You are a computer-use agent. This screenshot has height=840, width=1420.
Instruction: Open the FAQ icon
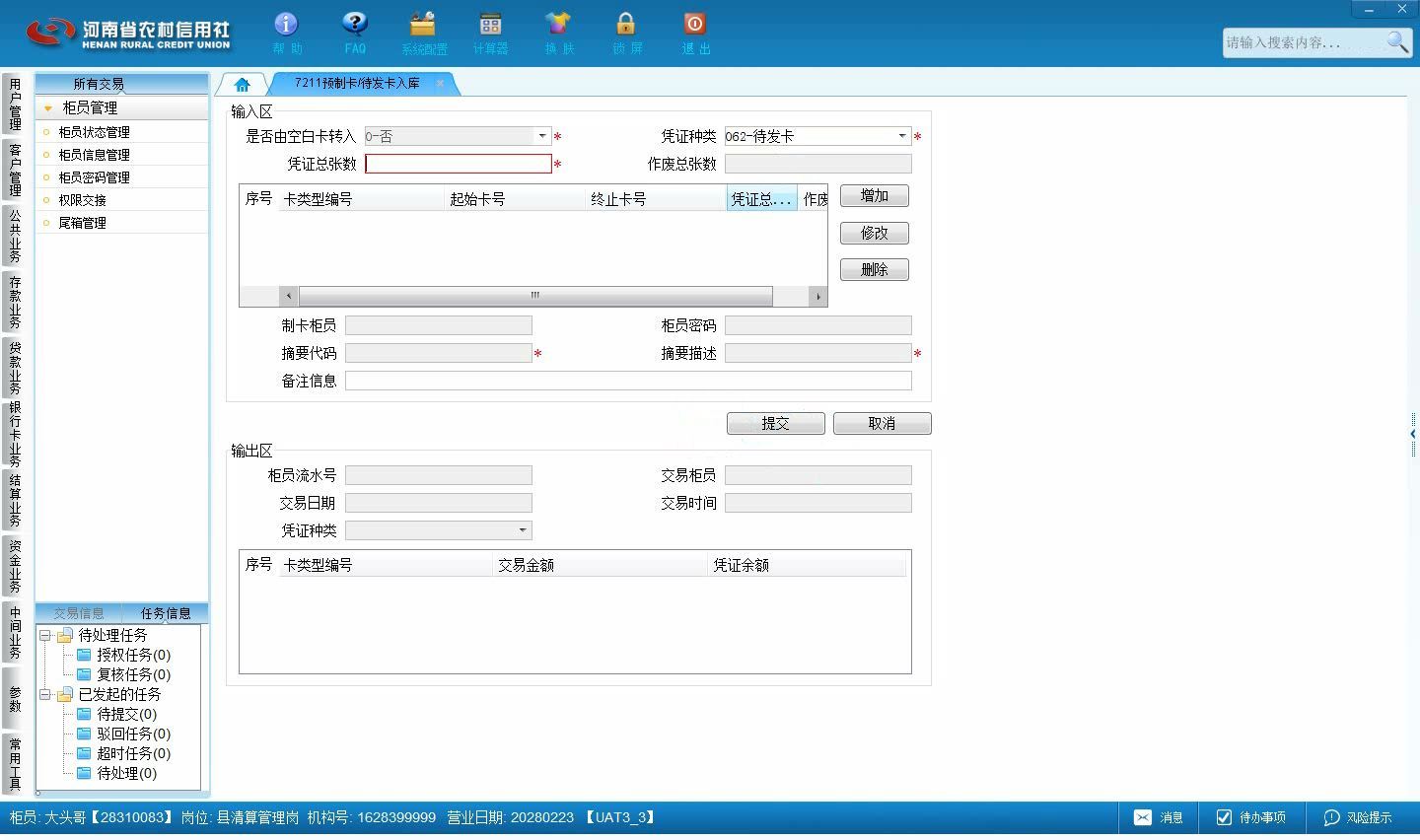(x=354, y=24)
